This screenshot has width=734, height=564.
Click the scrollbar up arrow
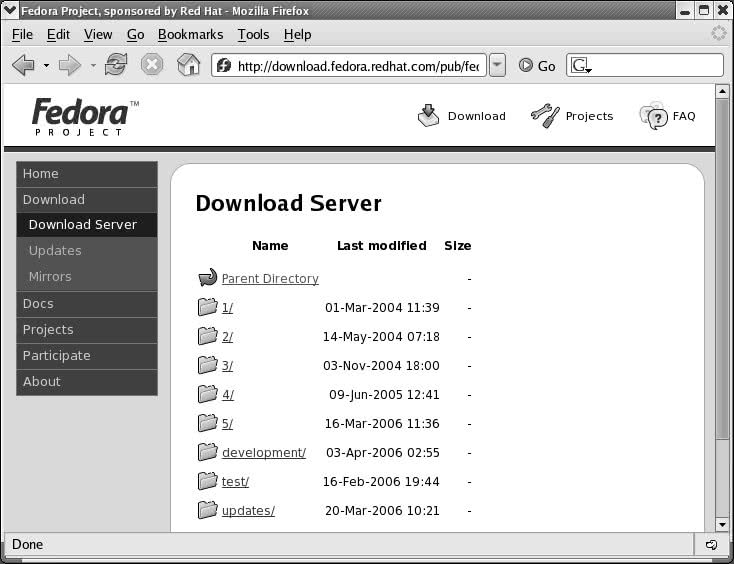click(722, 91)
